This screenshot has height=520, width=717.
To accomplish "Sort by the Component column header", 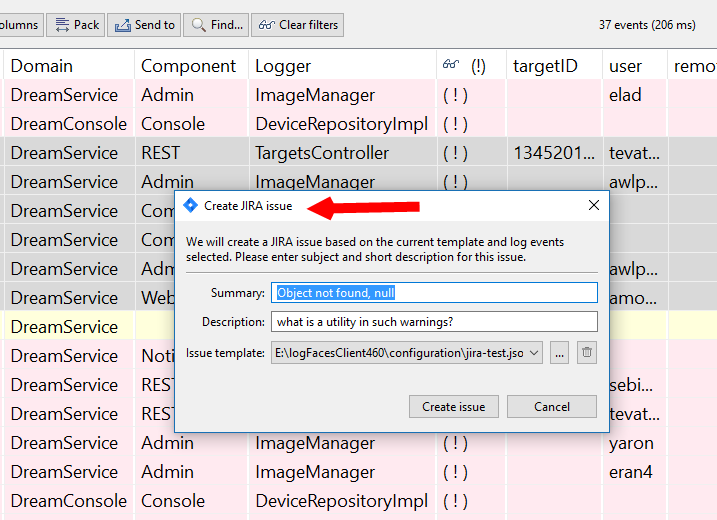I will tap(192, 66).
